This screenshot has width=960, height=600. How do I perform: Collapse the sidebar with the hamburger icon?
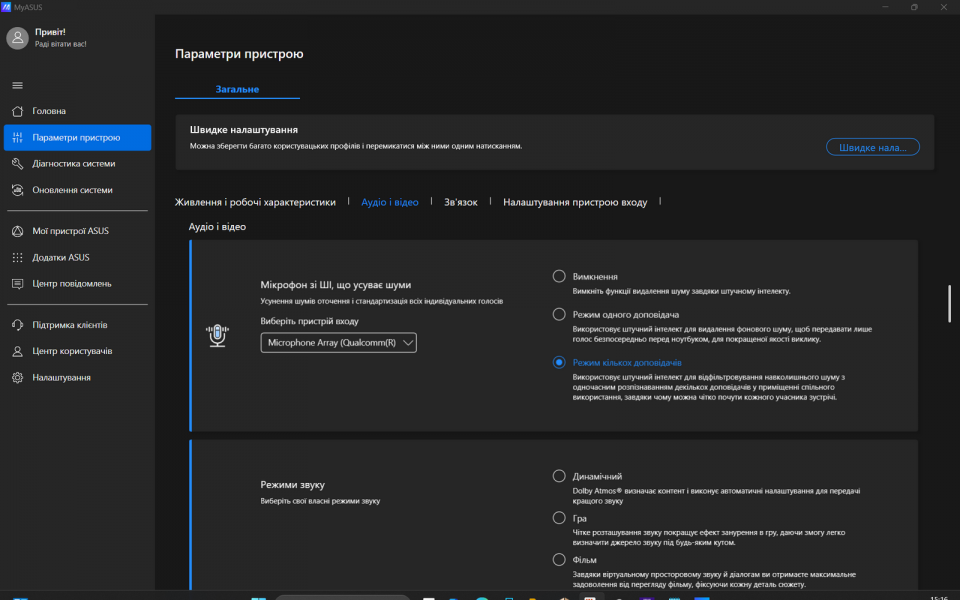coord(17,85)
